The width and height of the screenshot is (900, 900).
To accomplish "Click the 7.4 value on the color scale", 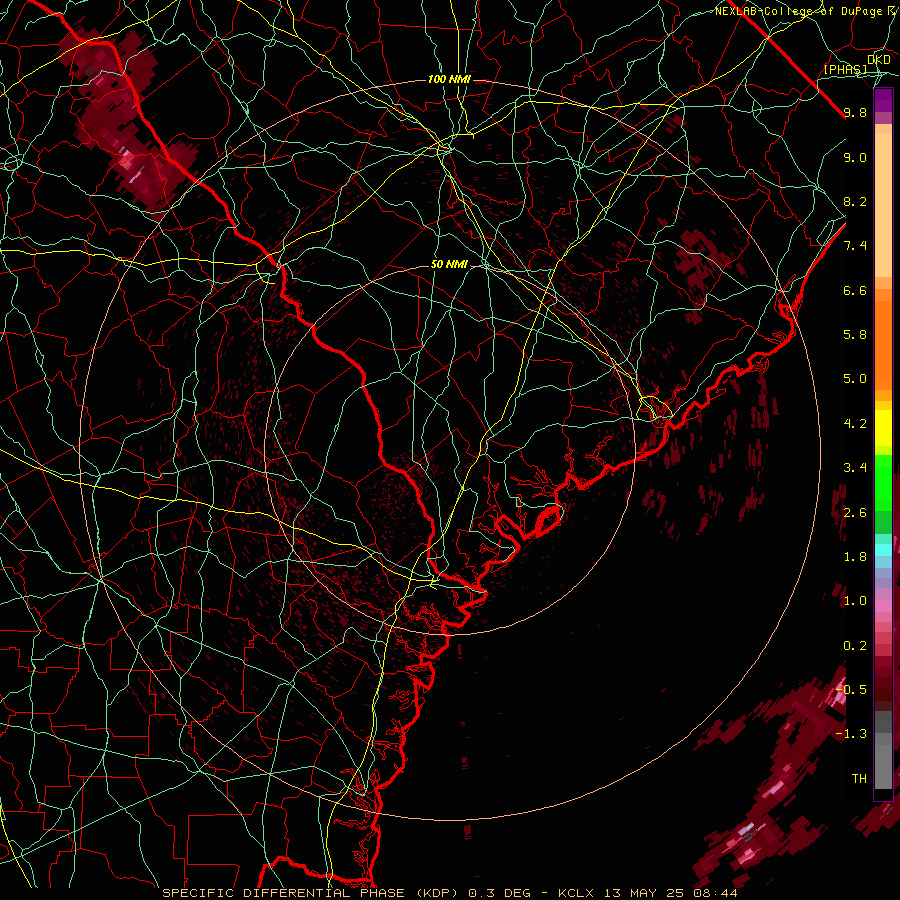I will point(855,246).
